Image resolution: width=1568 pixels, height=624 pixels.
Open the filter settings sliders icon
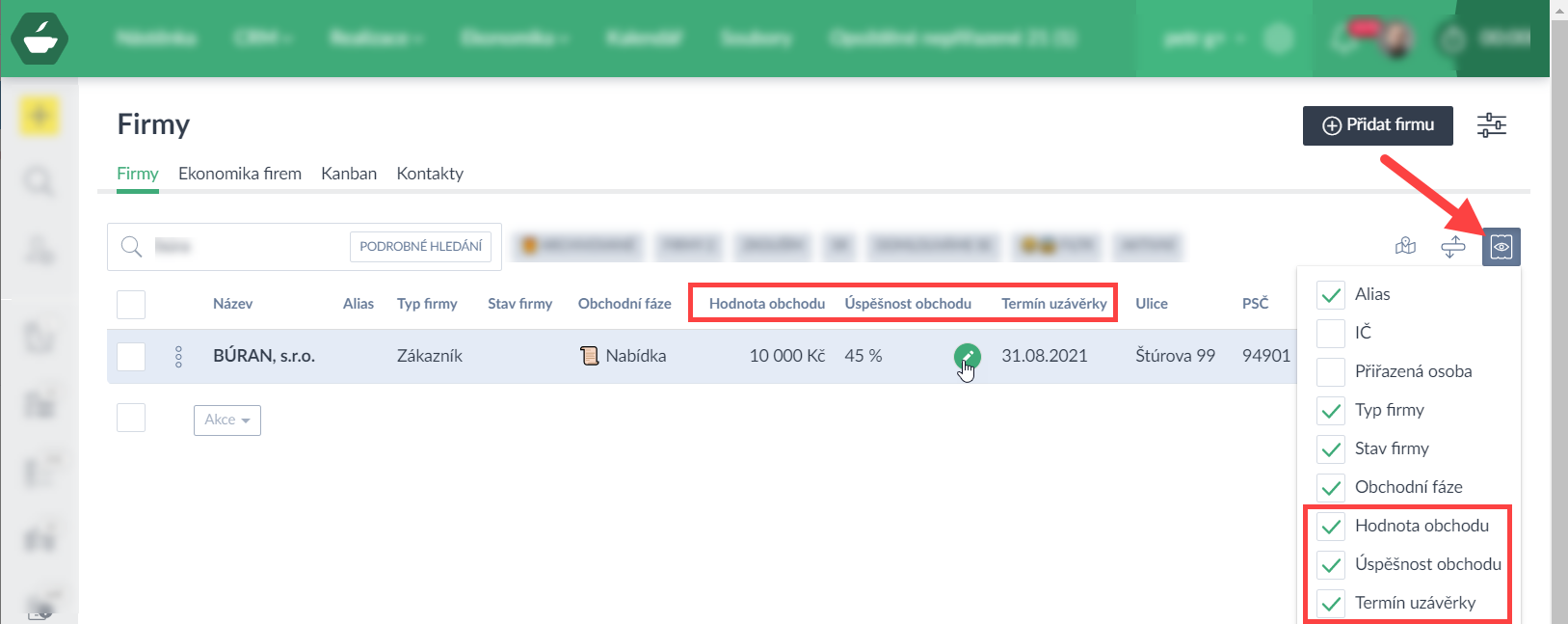(1491, 125)
